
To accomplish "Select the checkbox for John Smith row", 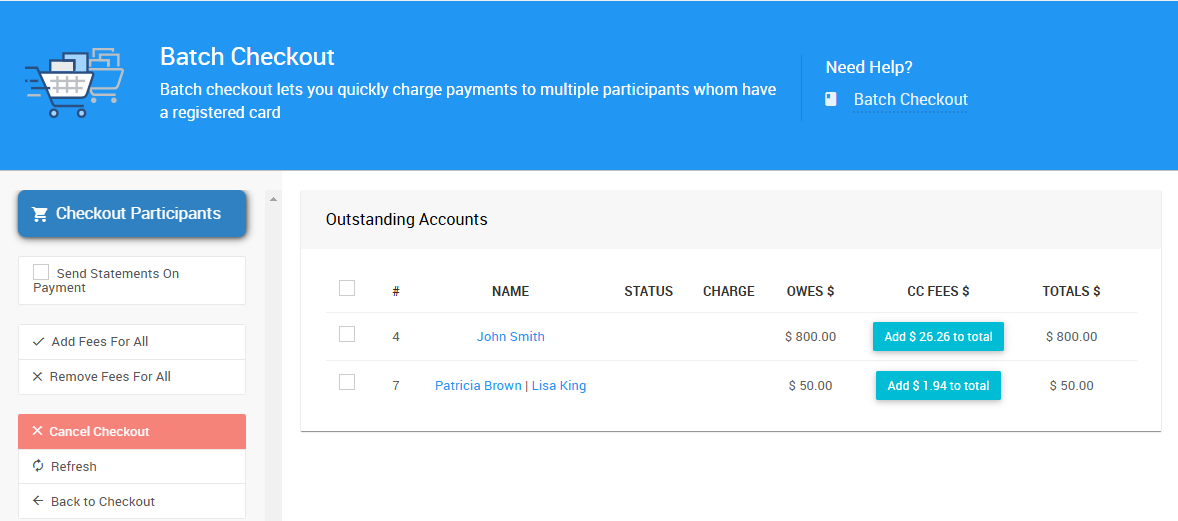I will (347, 334).
